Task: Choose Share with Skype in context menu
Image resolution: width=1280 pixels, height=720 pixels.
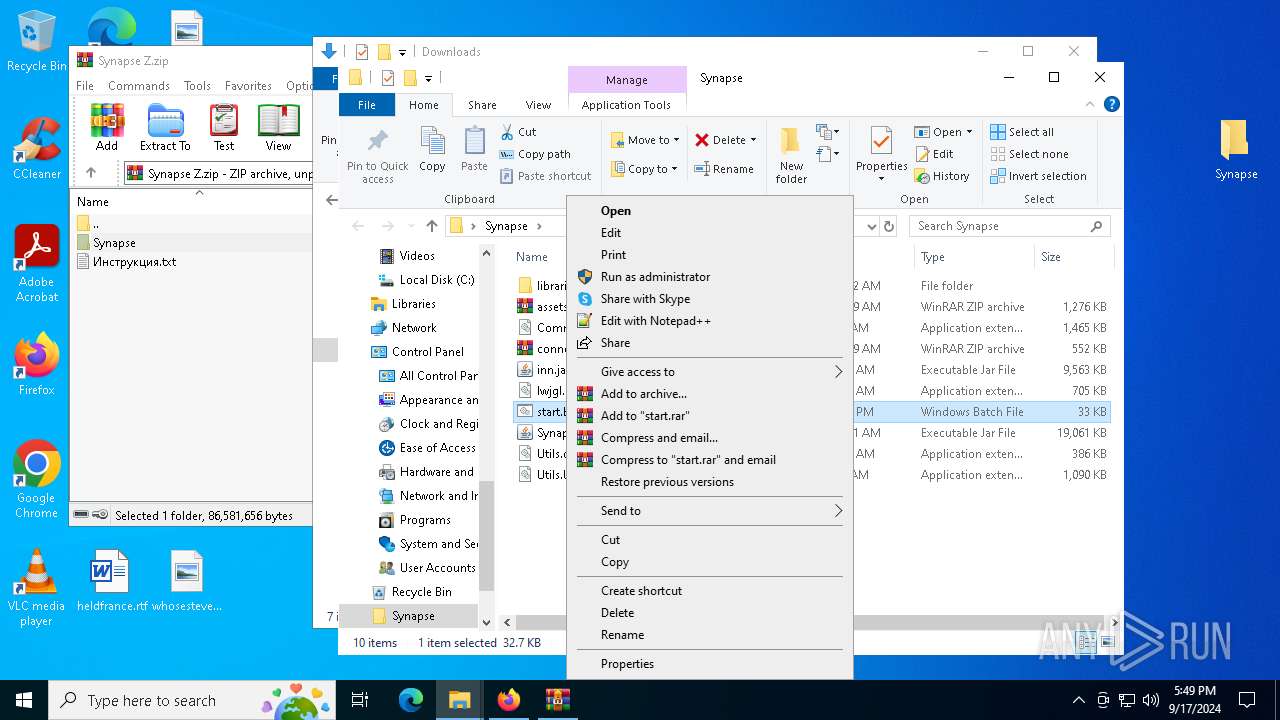Action: pos(709,299)
